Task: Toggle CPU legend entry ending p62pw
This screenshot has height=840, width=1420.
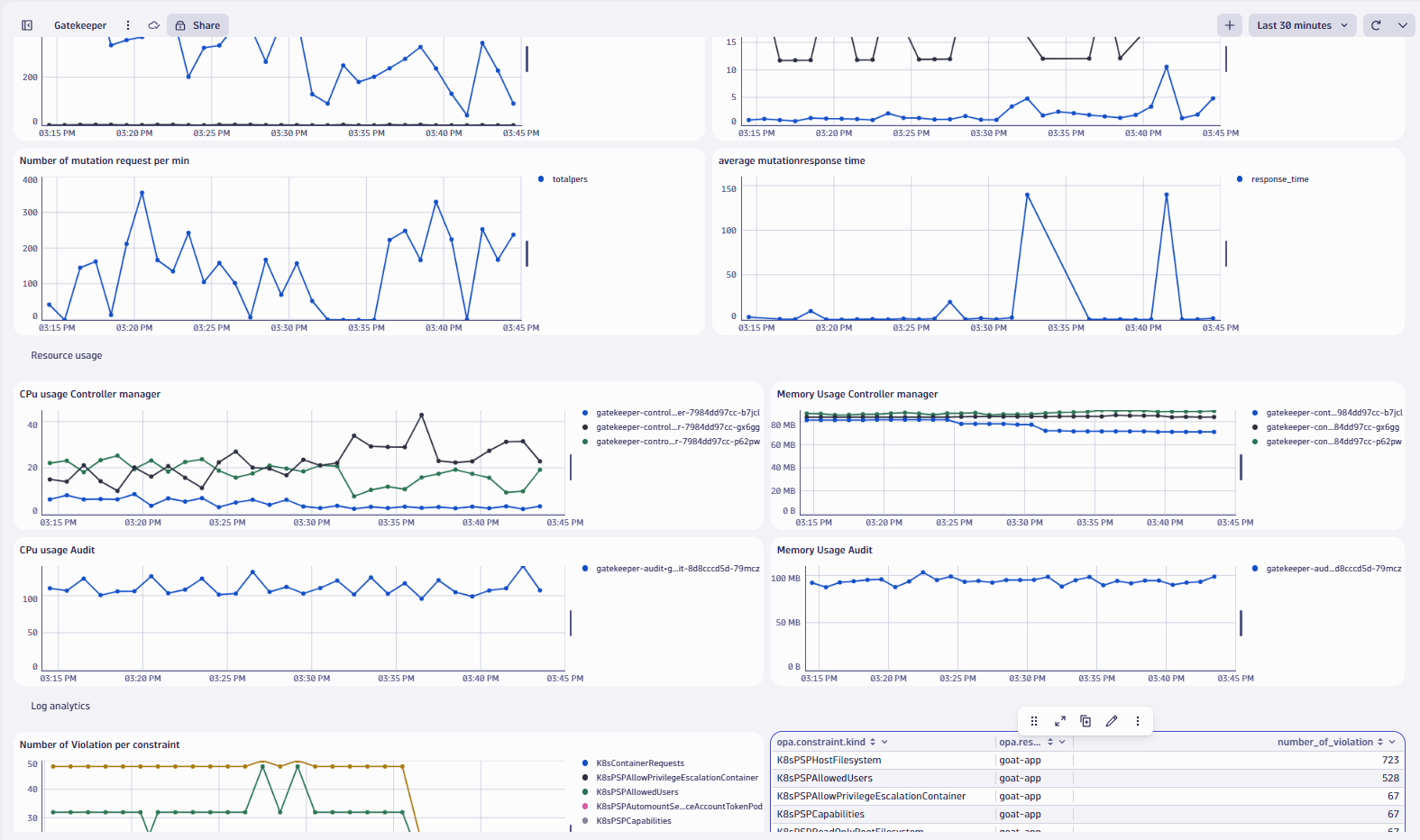Action: pyautogui.click(x=672, y=442)
